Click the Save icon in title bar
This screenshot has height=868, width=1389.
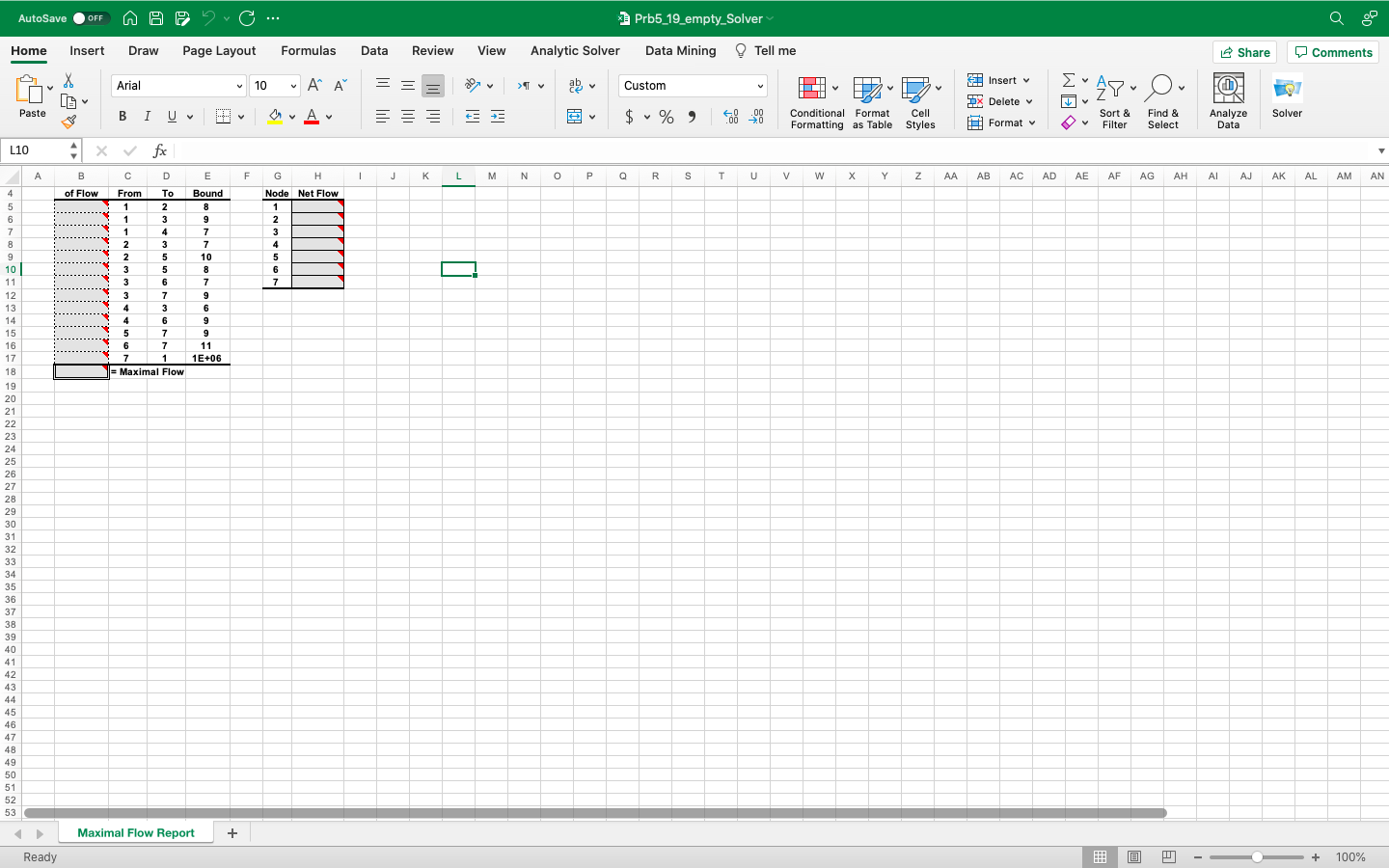pos(156,18)
